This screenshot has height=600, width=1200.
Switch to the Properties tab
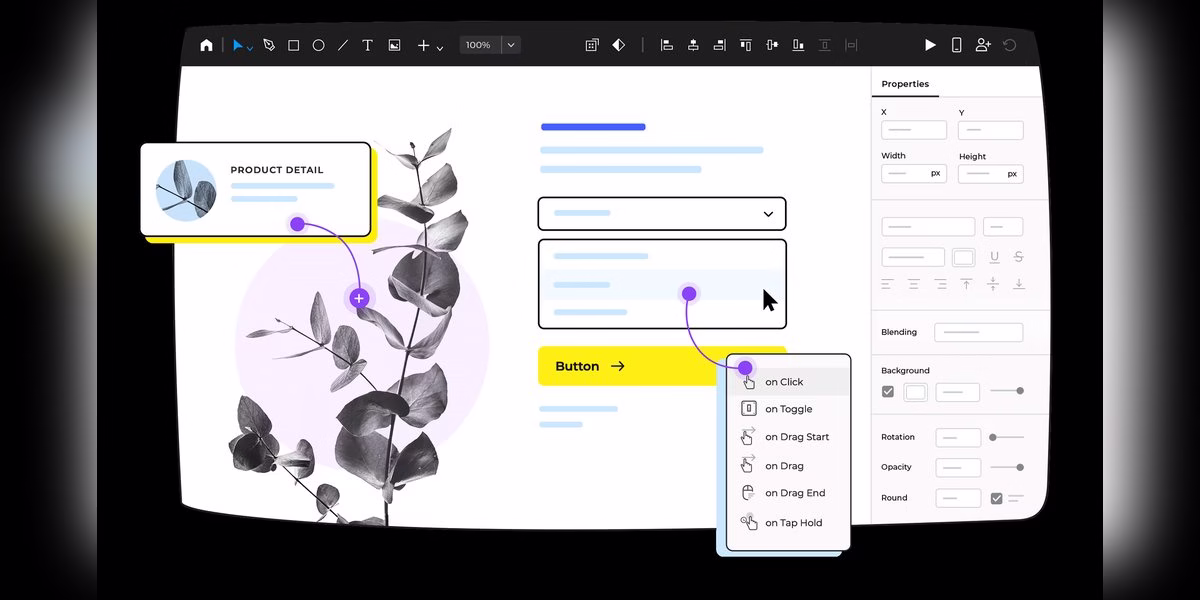tap(905, 84)
